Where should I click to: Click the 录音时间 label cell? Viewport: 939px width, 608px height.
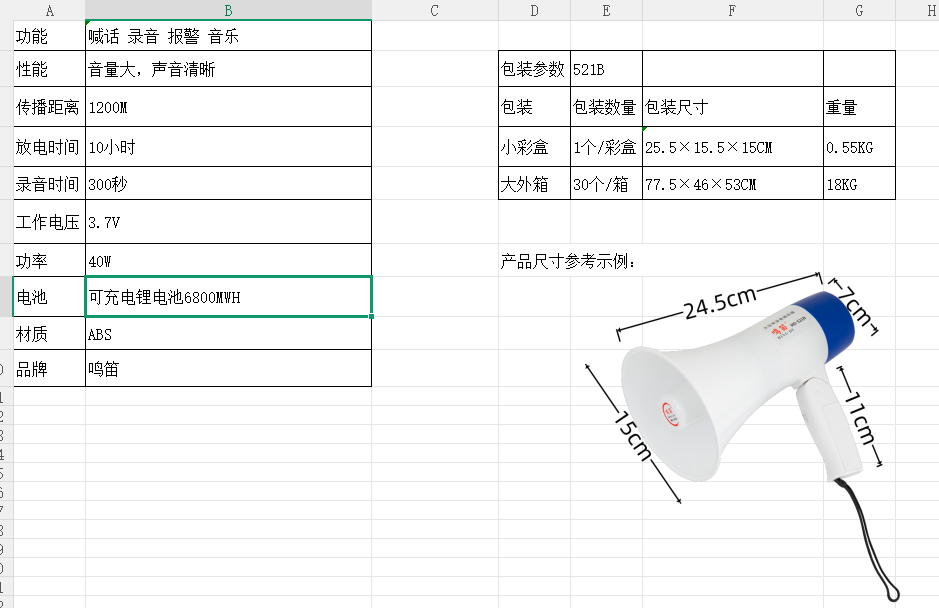49,183
